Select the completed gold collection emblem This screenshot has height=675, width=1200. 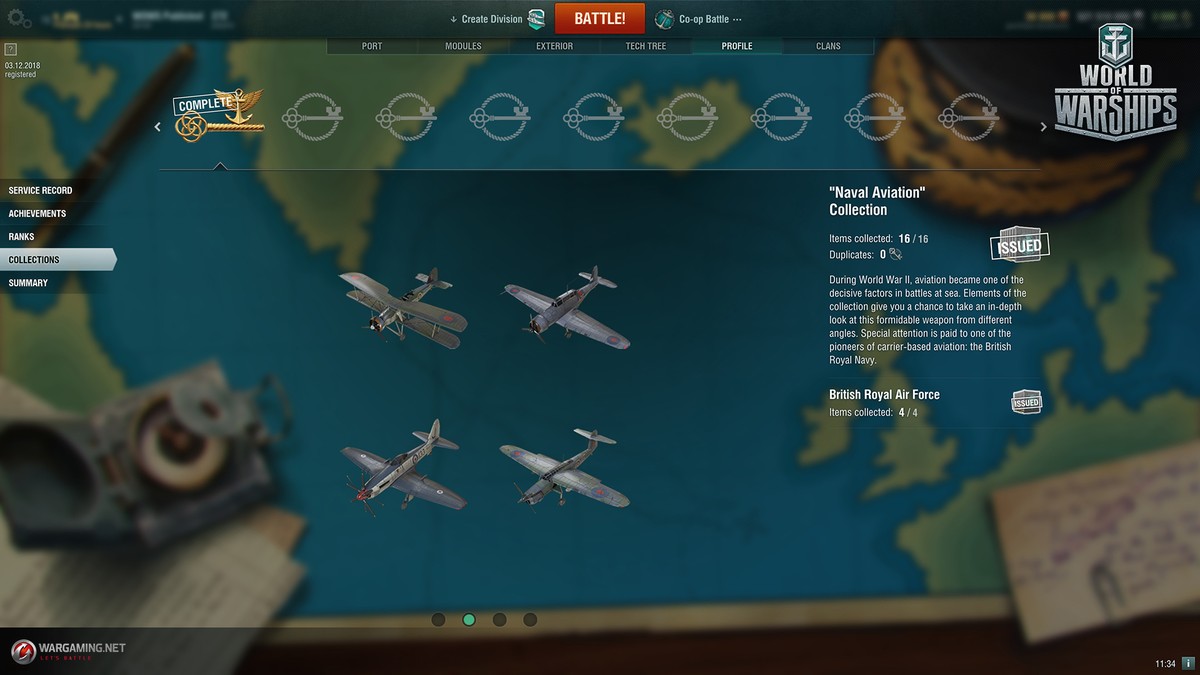(219, 115)
